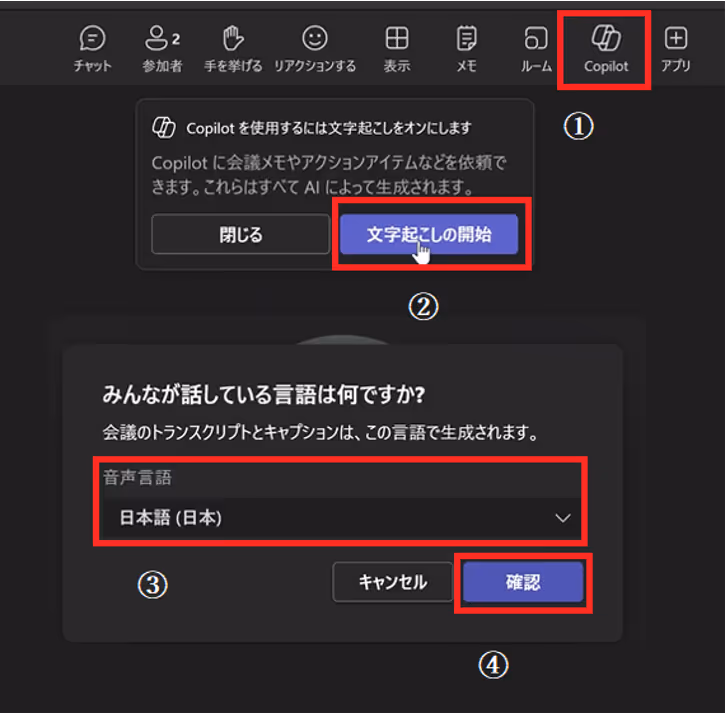This screenshot has height=714, width=726.
Task: Select the チャット label text in toolbar
Action: pos(92,66)
